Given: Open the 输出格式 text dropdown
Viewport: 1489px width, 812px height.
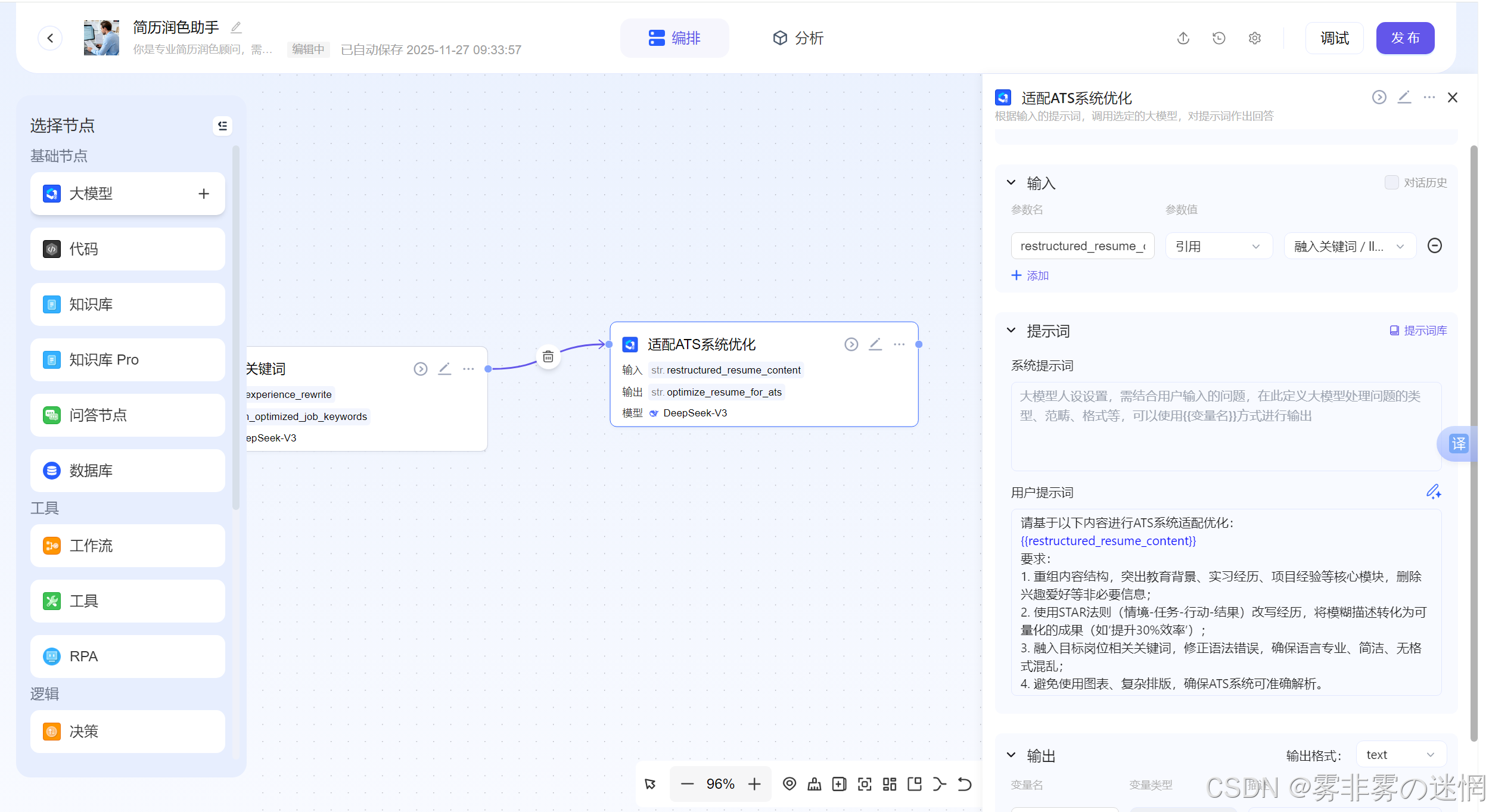Looking at the screenshot, I should tap(1400, 755).
